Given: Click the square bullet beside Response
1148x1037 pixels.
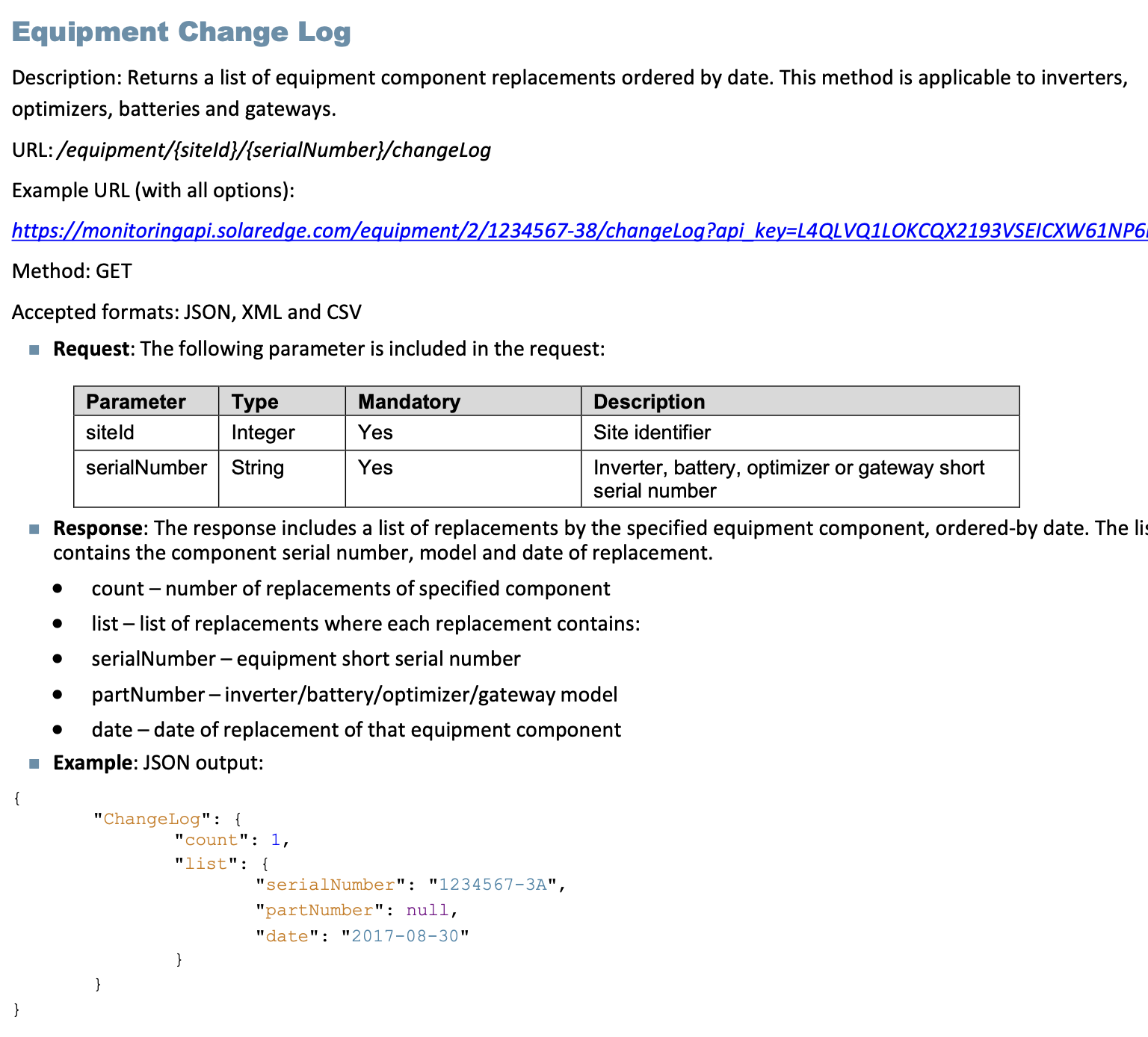Looking at the screenshot, I should tap(34, 529).
